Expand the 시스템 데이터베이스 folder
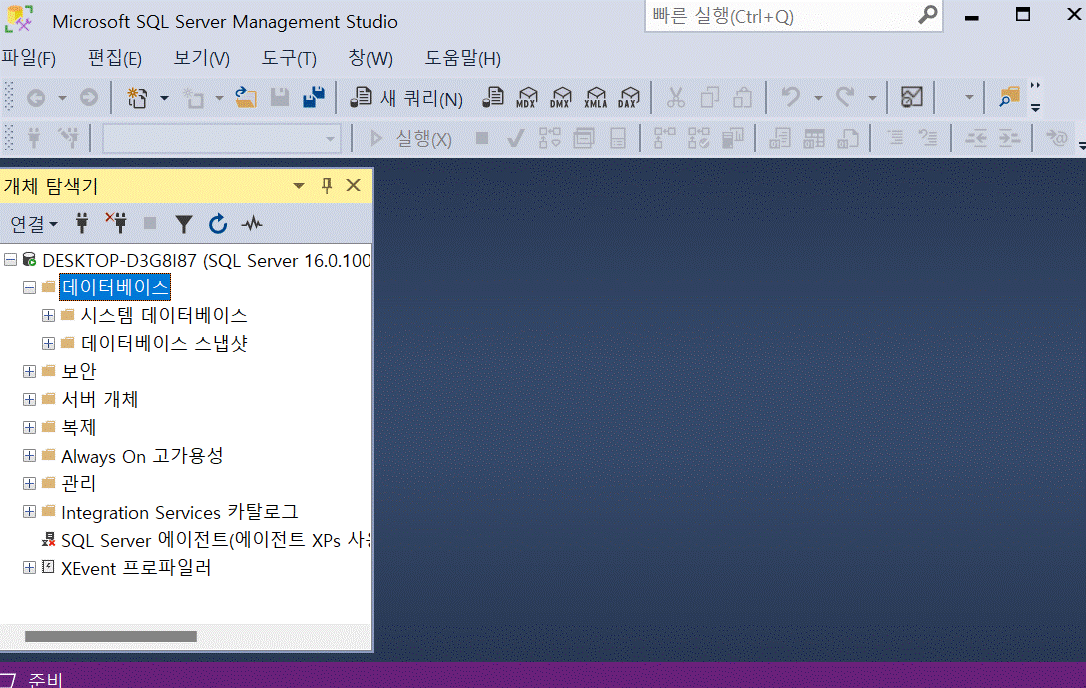This screenshot has height=688, width=1086. point(48,316)
